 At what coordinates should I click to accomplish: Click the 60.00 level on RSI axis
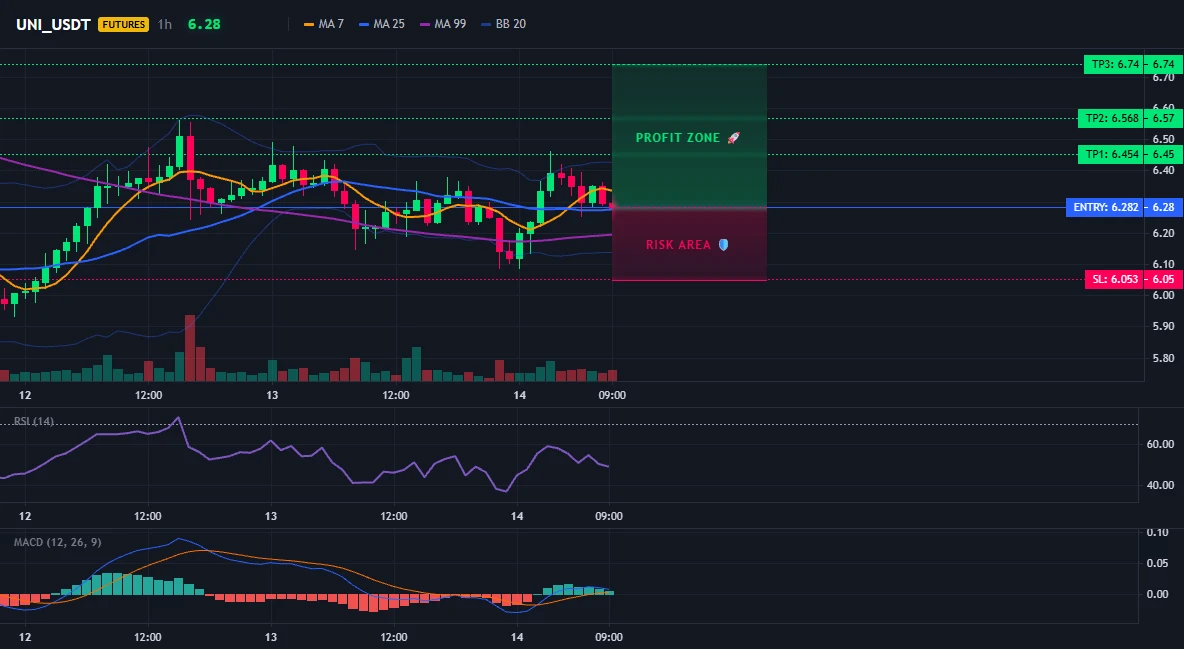click(1160, 444)
